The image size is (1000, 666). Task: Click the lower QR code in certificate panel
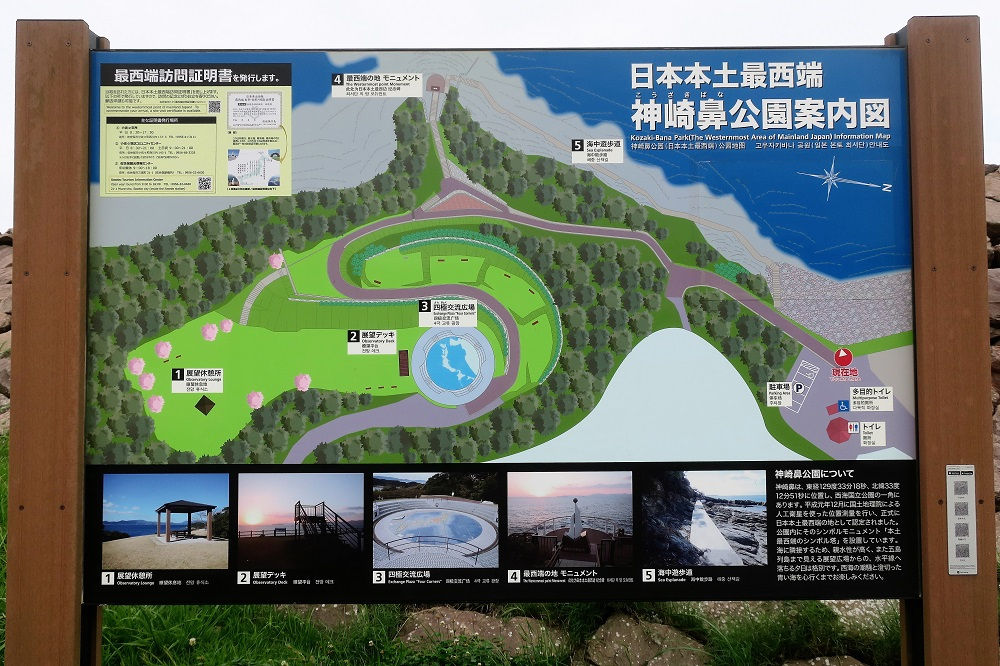[204, 184]
